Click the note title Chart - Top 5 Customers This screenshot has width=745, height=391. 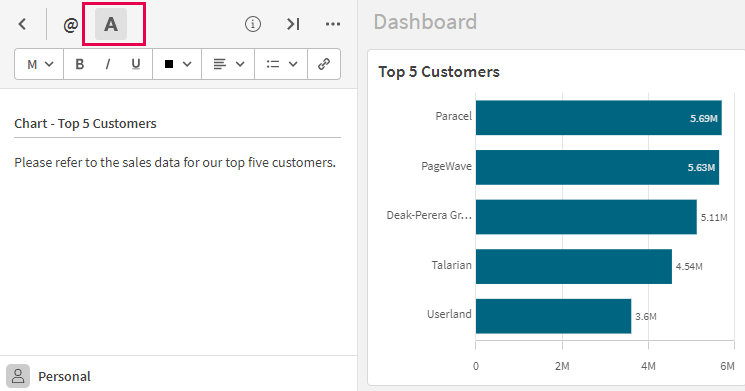click(86, 124)
